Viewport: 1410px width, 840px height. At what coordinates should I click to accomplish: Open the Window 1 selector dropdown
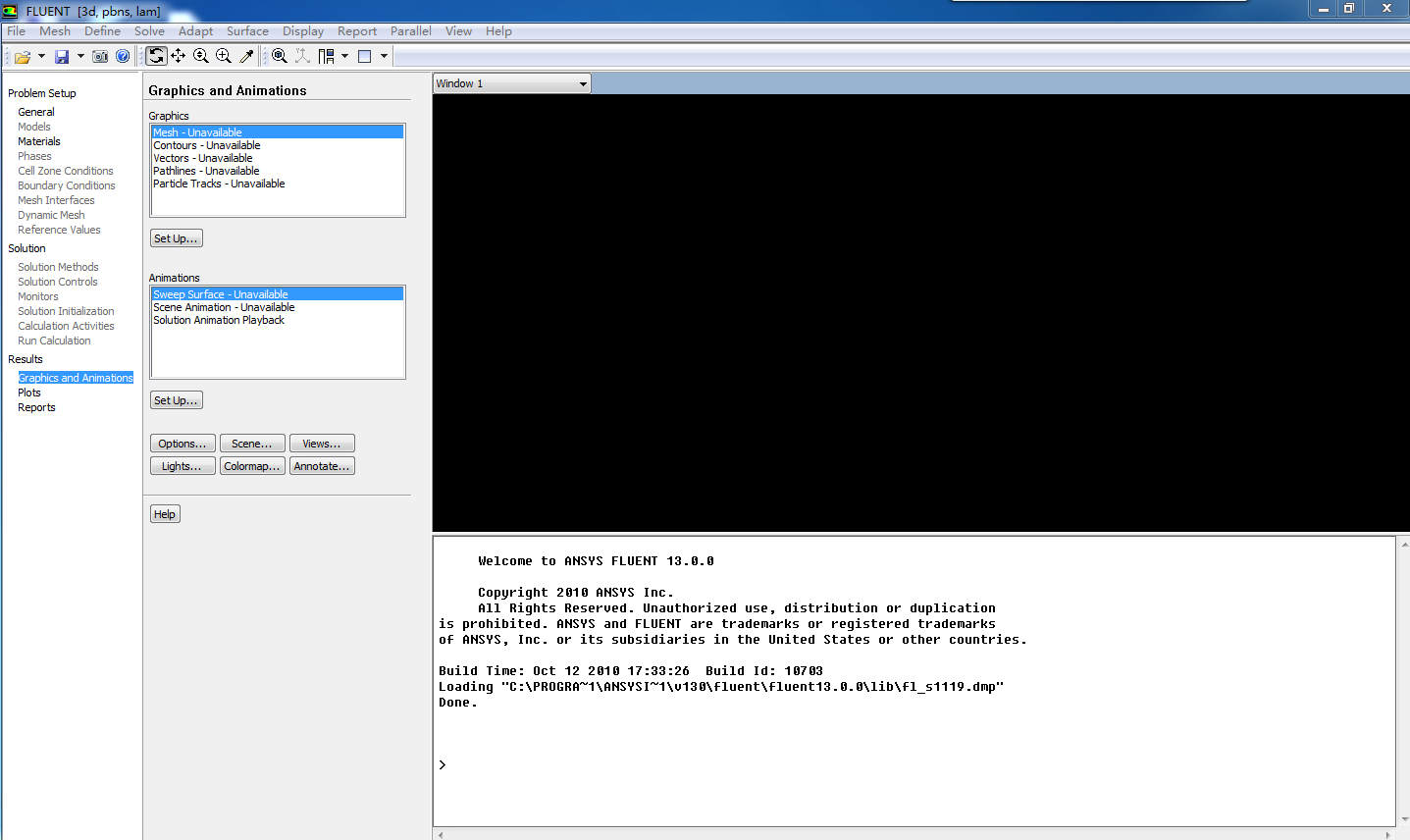click(512, 83)
